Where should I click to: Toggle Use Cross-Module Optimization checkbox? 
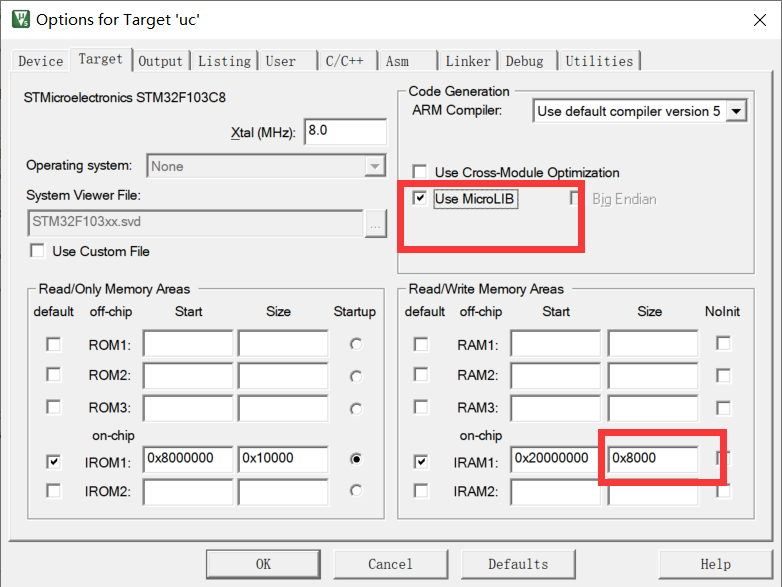(x=420, y=172)
